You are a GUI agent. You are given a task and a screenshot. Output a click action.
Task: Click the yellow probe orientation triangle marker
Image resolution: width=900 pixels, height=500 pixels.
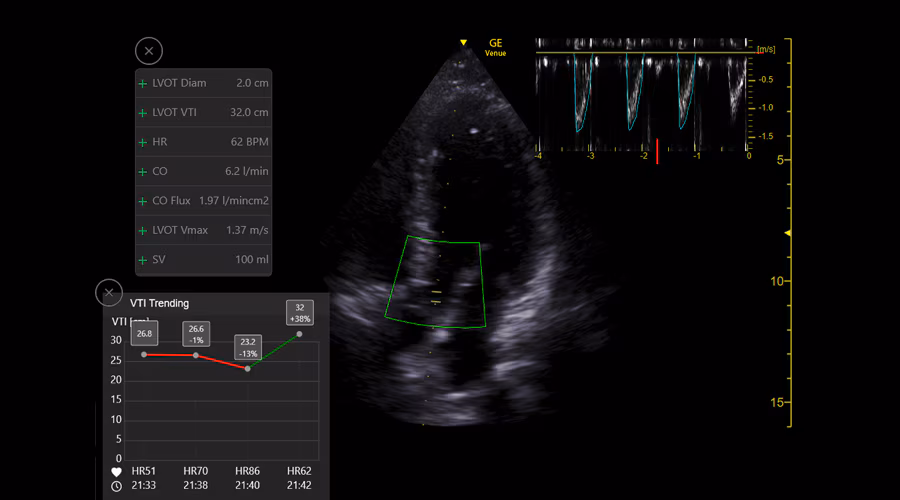pos(463,43)
